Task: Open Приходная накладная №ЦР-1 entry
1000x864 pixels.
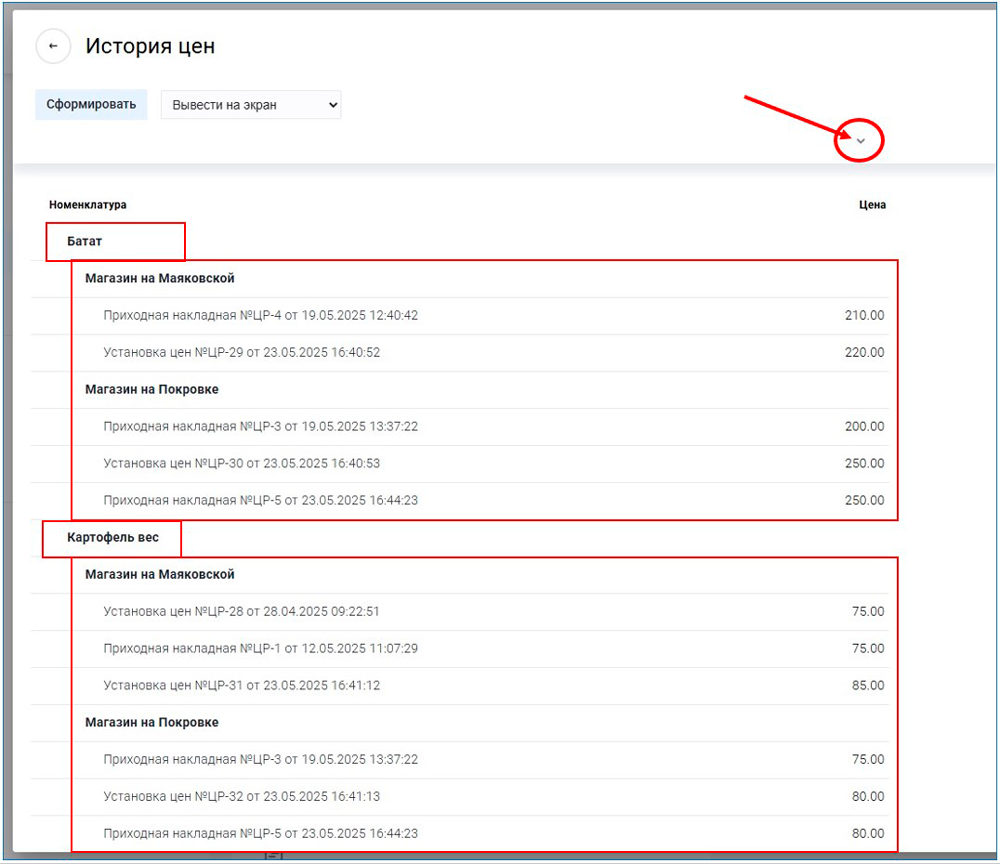Action: coord(260,649)
